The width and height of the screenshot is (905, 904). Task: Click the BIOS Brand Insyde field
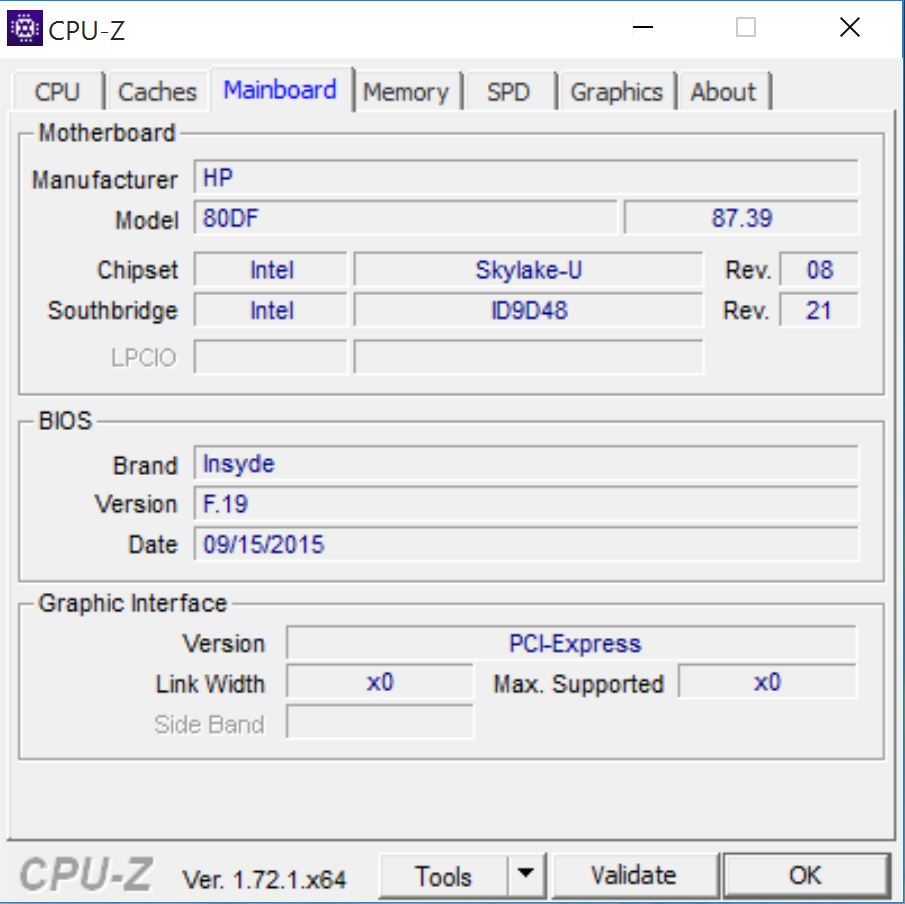526,464
